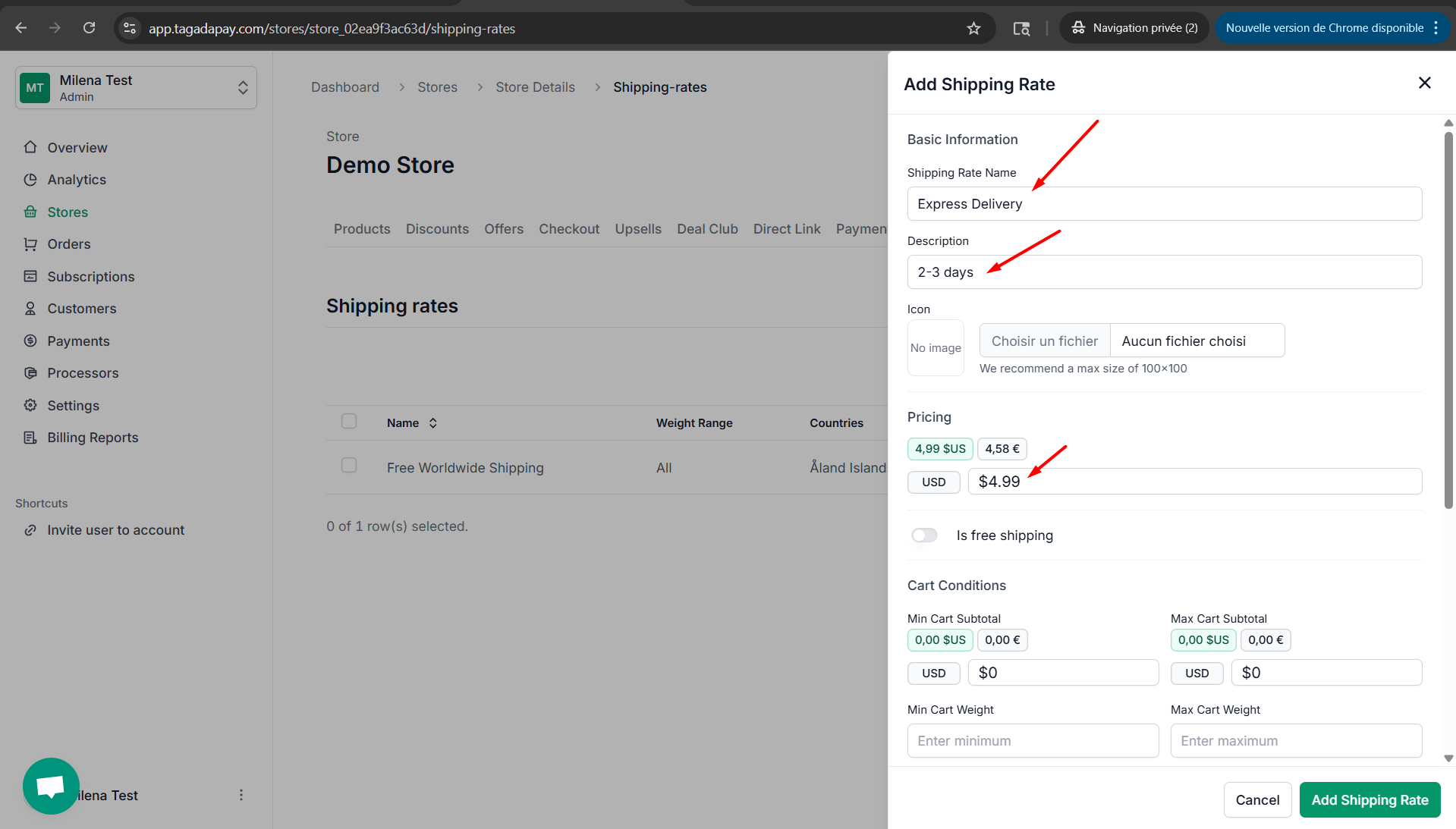Switch to the Direct Link tab
The height and width of the screenshot is (829, 1456).
tap(787, 229)
